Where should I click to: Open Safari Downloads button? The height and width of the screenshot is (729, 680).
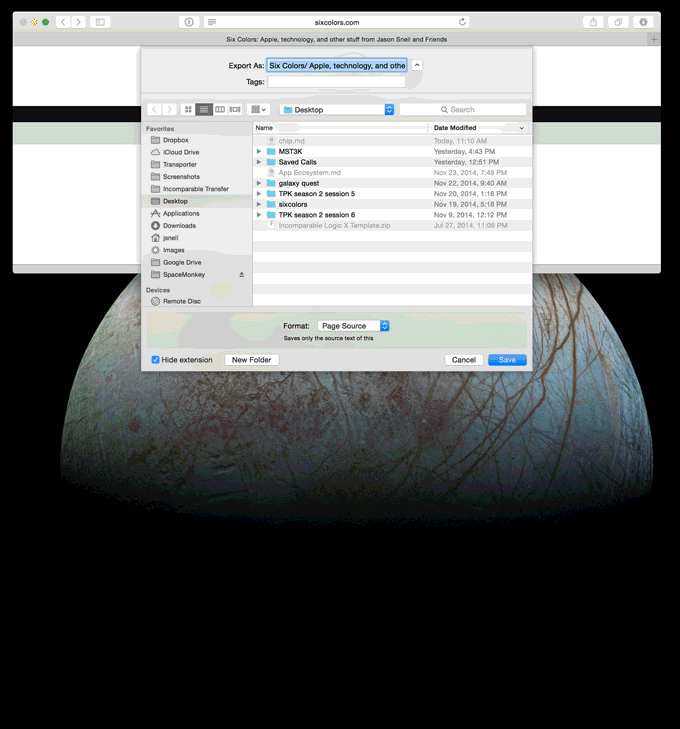tap(643, 22)
